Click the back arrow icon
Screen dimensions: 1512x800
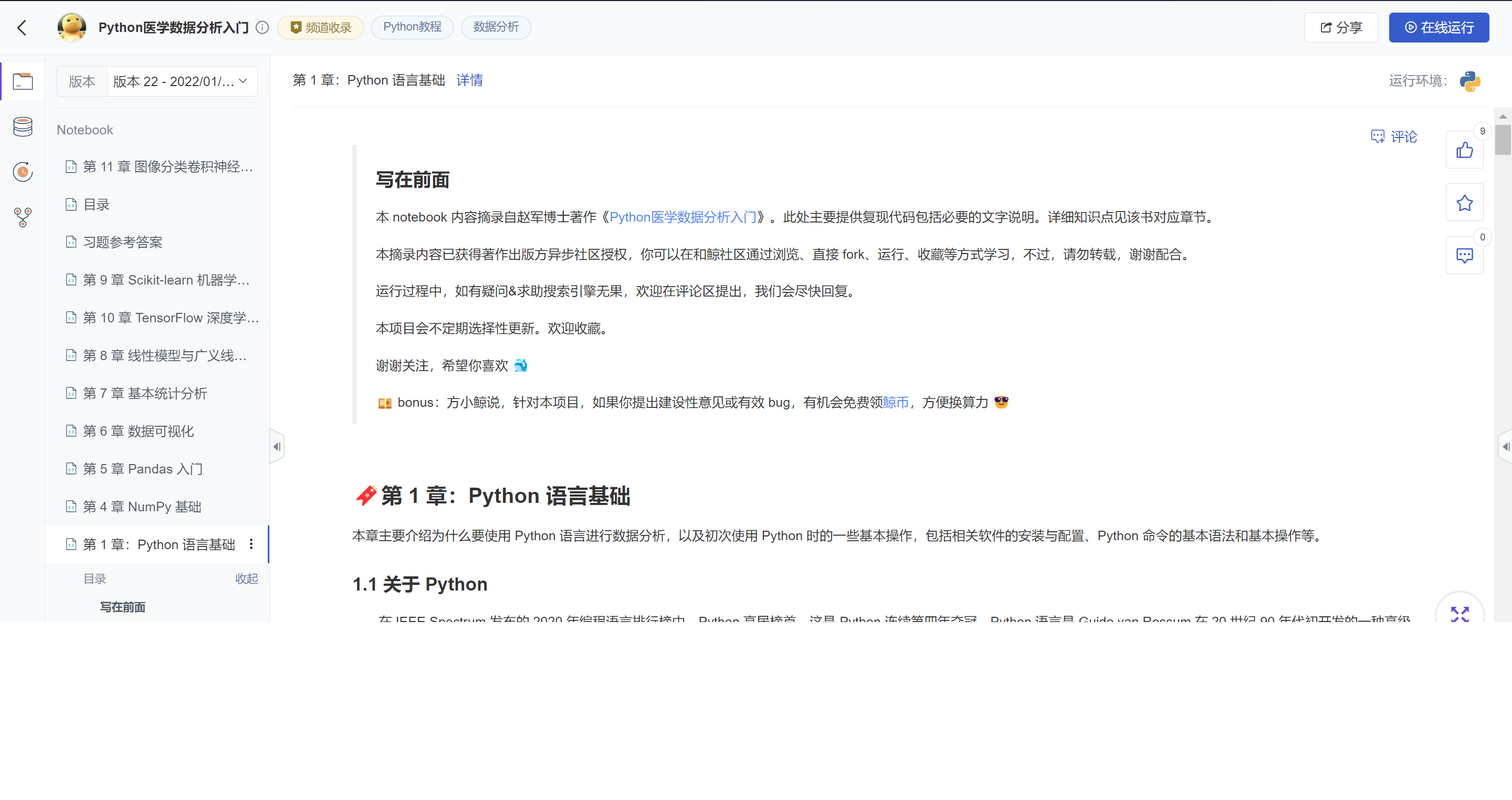click(x=22, y=28)
